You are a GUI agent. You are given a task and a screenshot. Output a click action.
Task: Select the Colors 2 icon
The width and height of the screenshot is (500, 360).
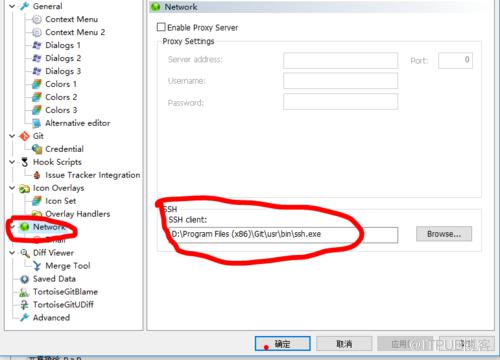[37, 97]
